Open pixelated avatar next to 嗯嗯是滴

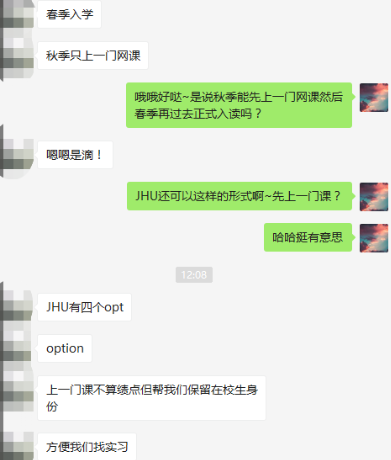[17, 155]
